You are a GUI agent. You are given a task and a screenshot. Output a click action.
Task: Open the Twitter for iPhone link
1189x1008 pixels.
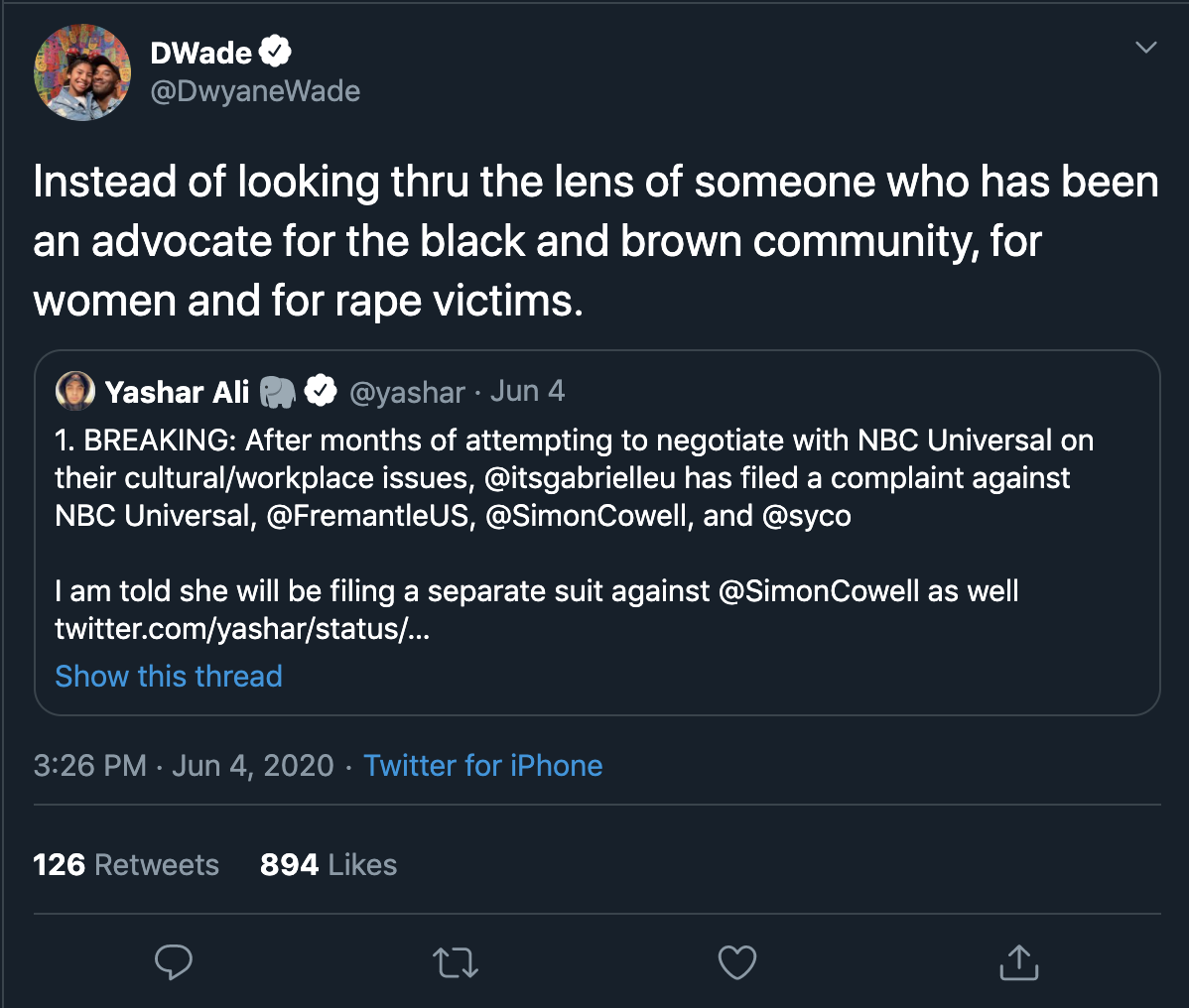point(483,765)
